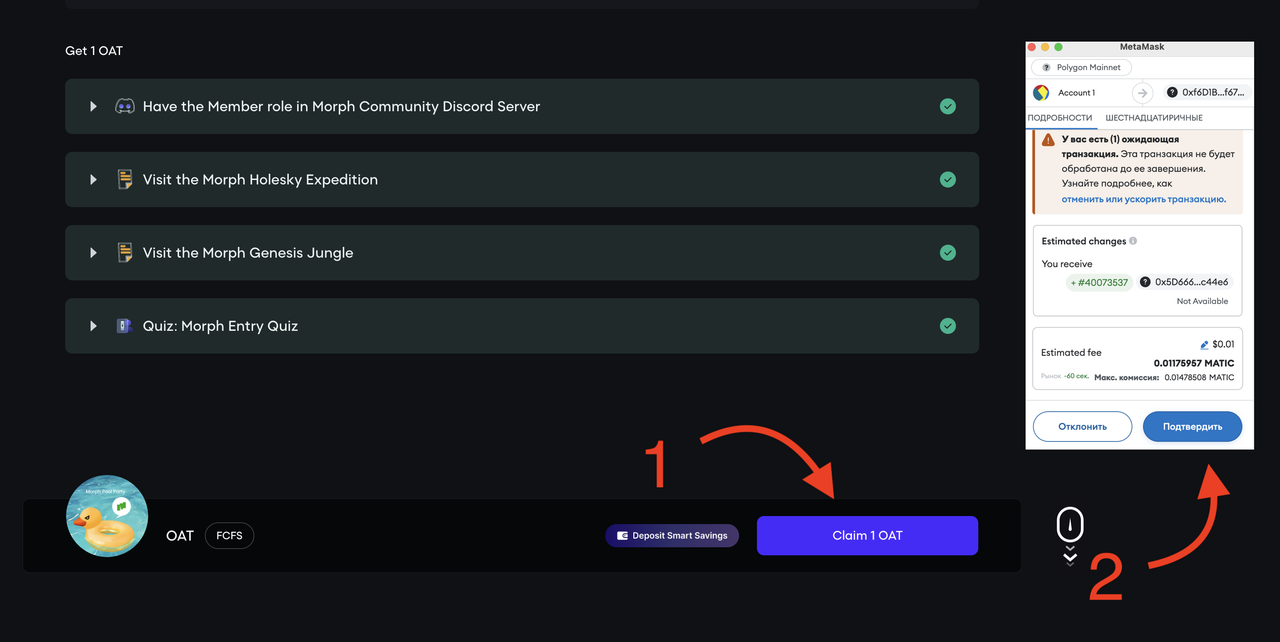
Task: Open the cancel or speed up transaction link
Action: (x=1143, y=199)
